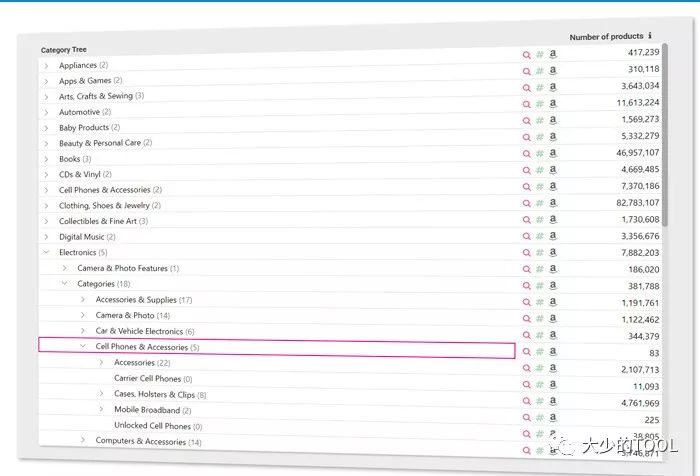Open Amazon icon in the 4,669,485 row

(x=553, y=170)
